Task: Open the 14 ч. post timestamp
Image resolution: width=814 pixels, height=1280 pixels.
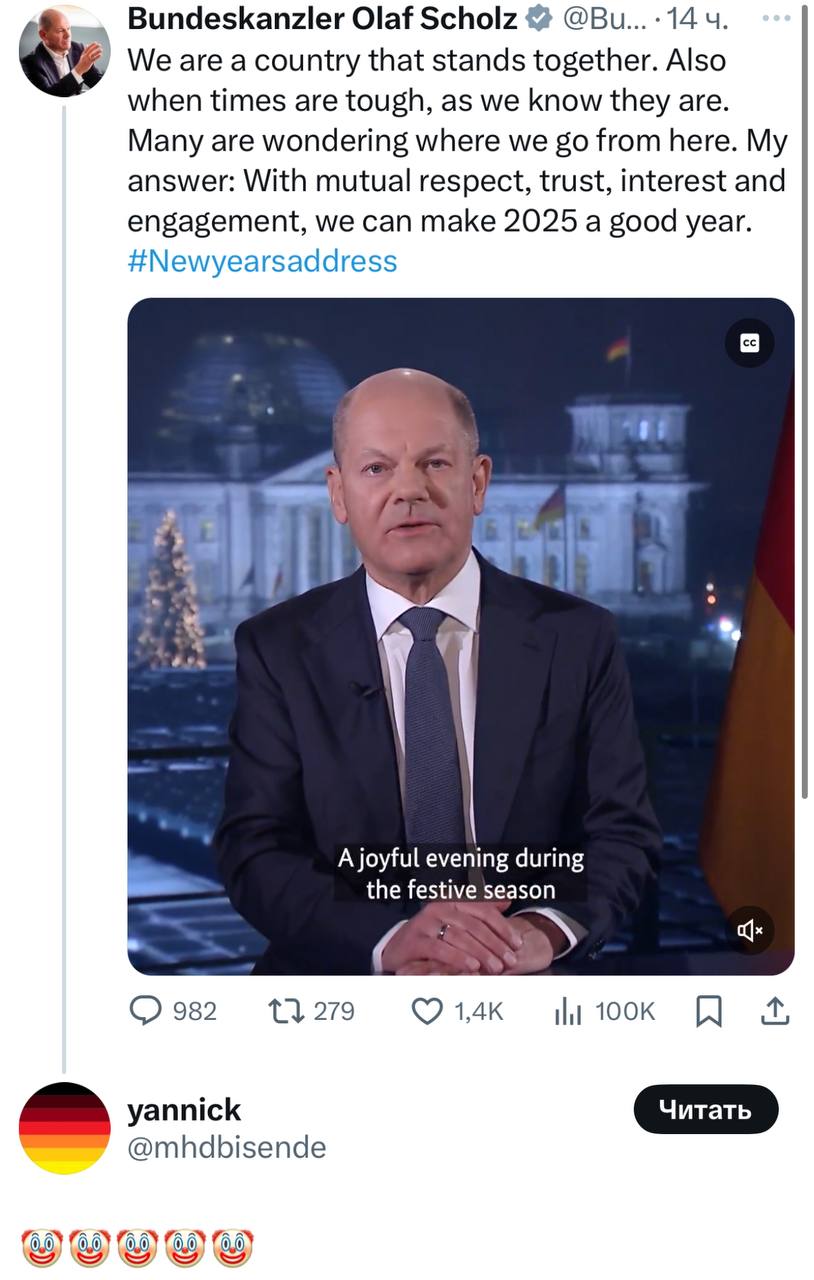Action: coord(697,18)
